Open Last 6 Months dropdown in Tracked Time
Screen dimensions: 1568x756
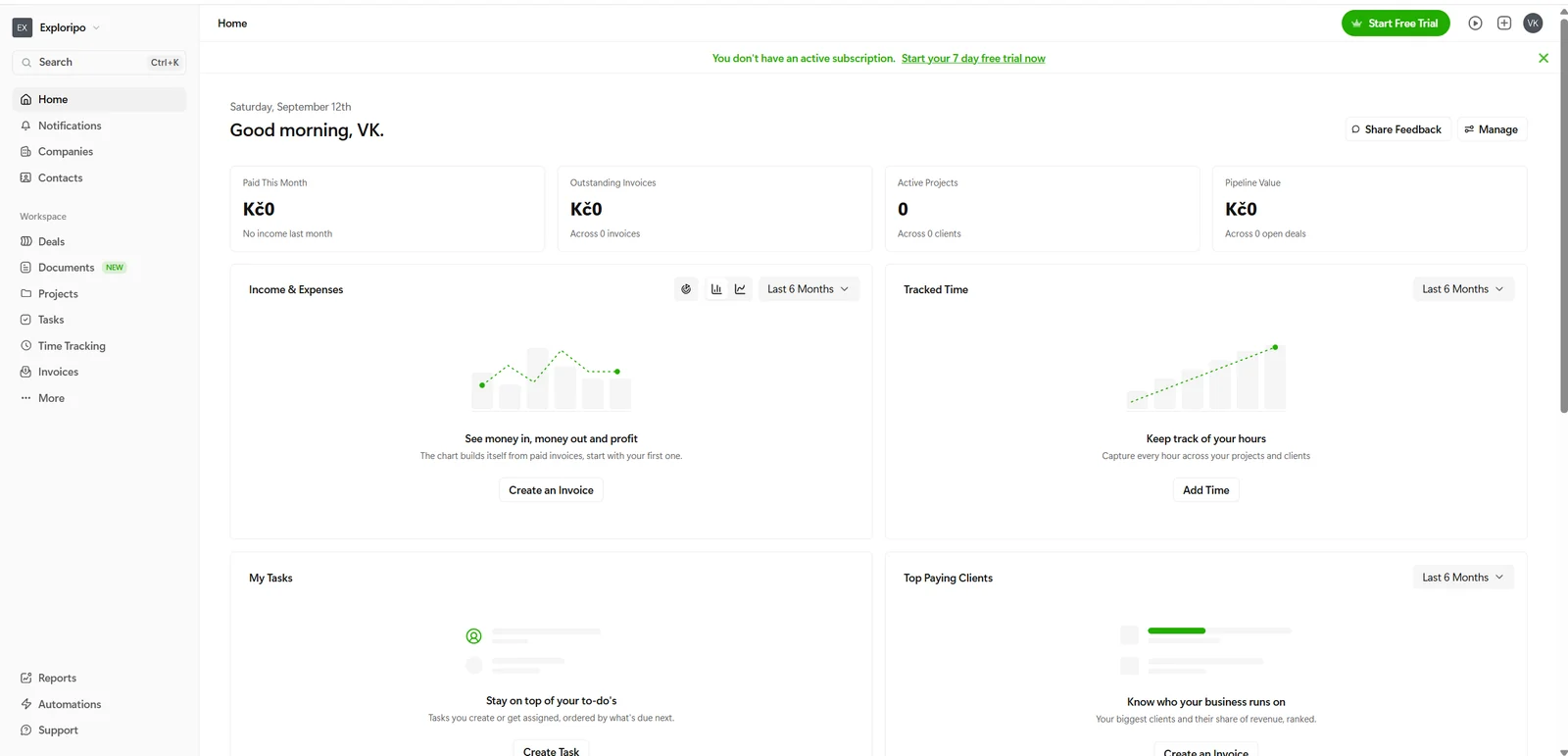(1463, 289)
